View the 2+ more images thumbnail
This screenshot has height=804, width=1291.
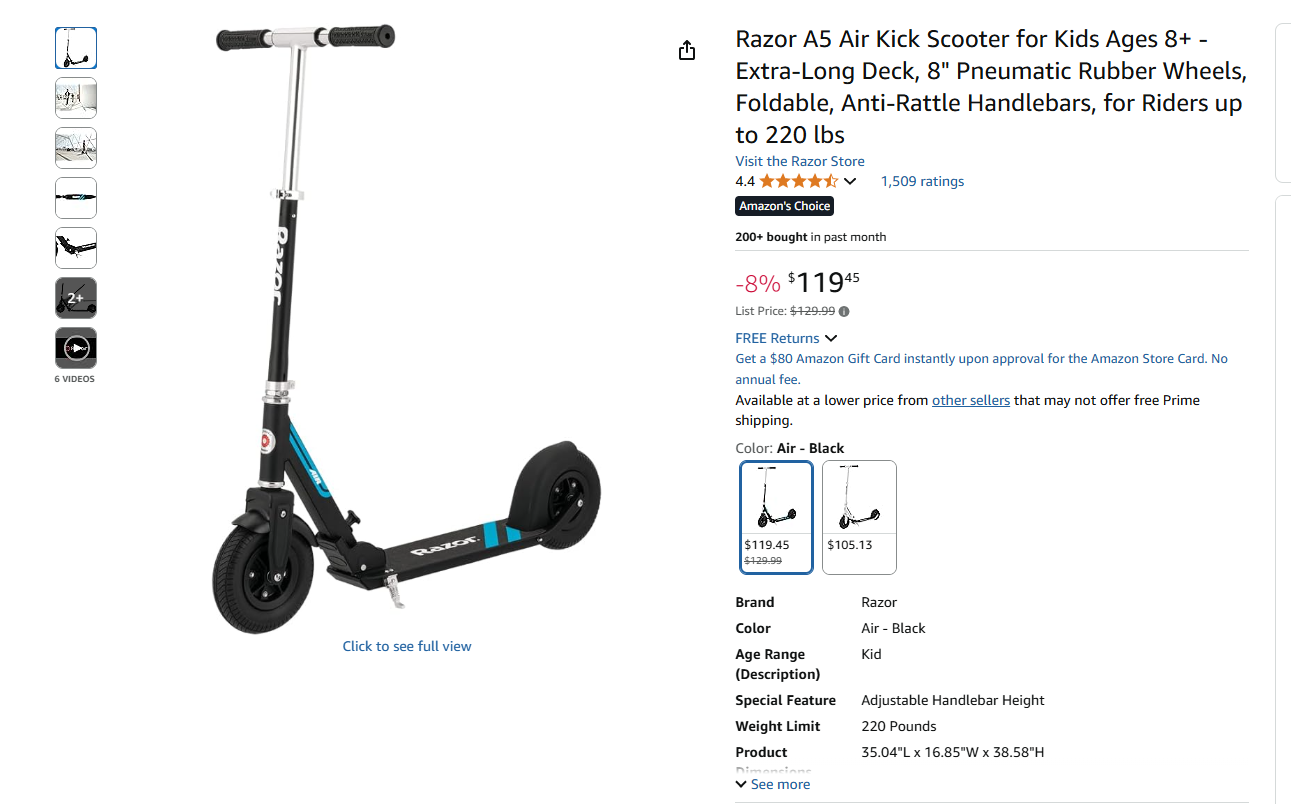tap(76, 298)
